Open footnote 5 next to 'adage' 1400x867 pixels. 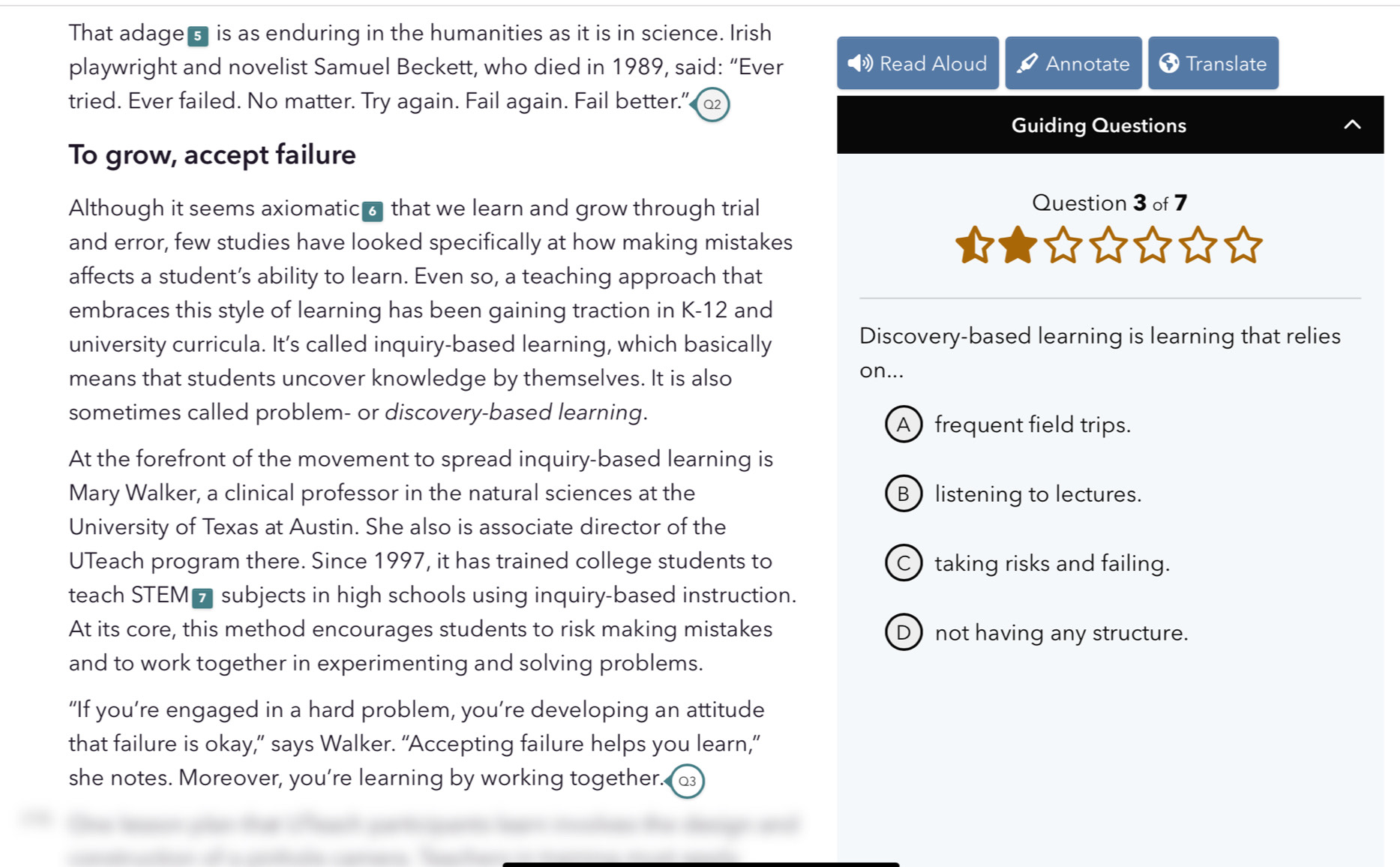tap(198, 36)
